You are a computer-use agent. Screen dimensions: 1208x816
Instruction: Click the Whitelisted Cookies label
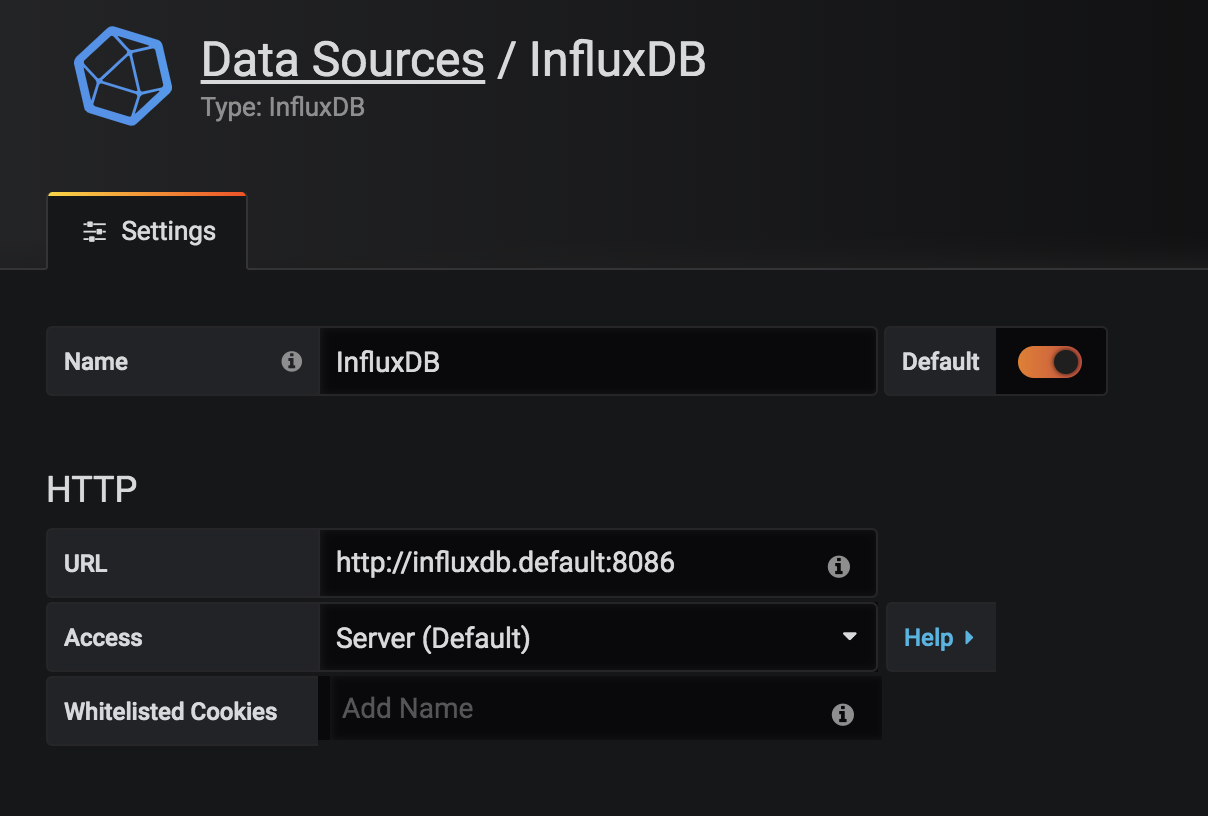pyautogui.click(x=170, y=711)
